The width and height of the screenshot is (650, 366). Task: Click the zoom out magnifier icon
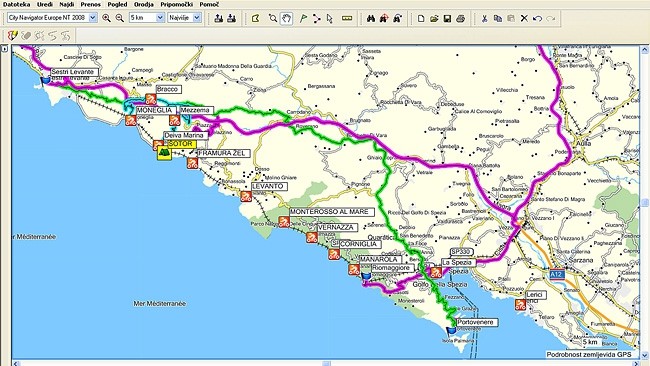120,18
